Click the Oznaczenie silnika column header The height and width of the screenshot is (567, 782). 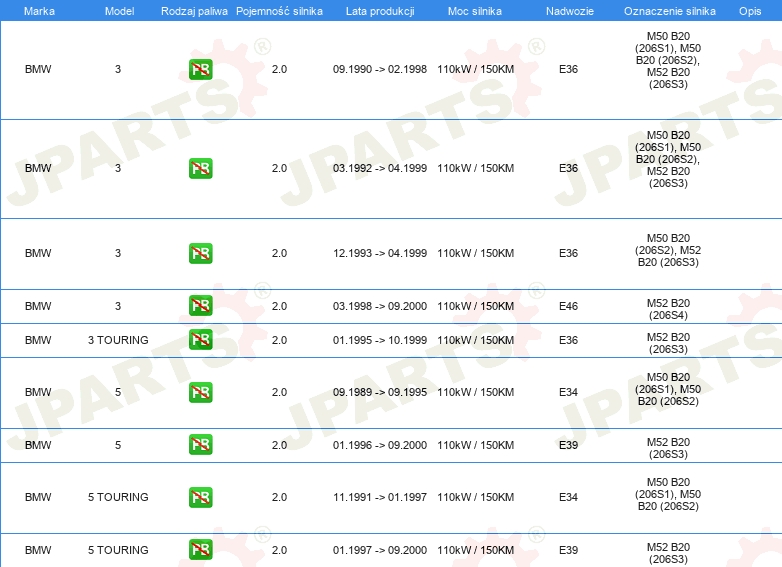pyautogui.click(x=670, y=11)
